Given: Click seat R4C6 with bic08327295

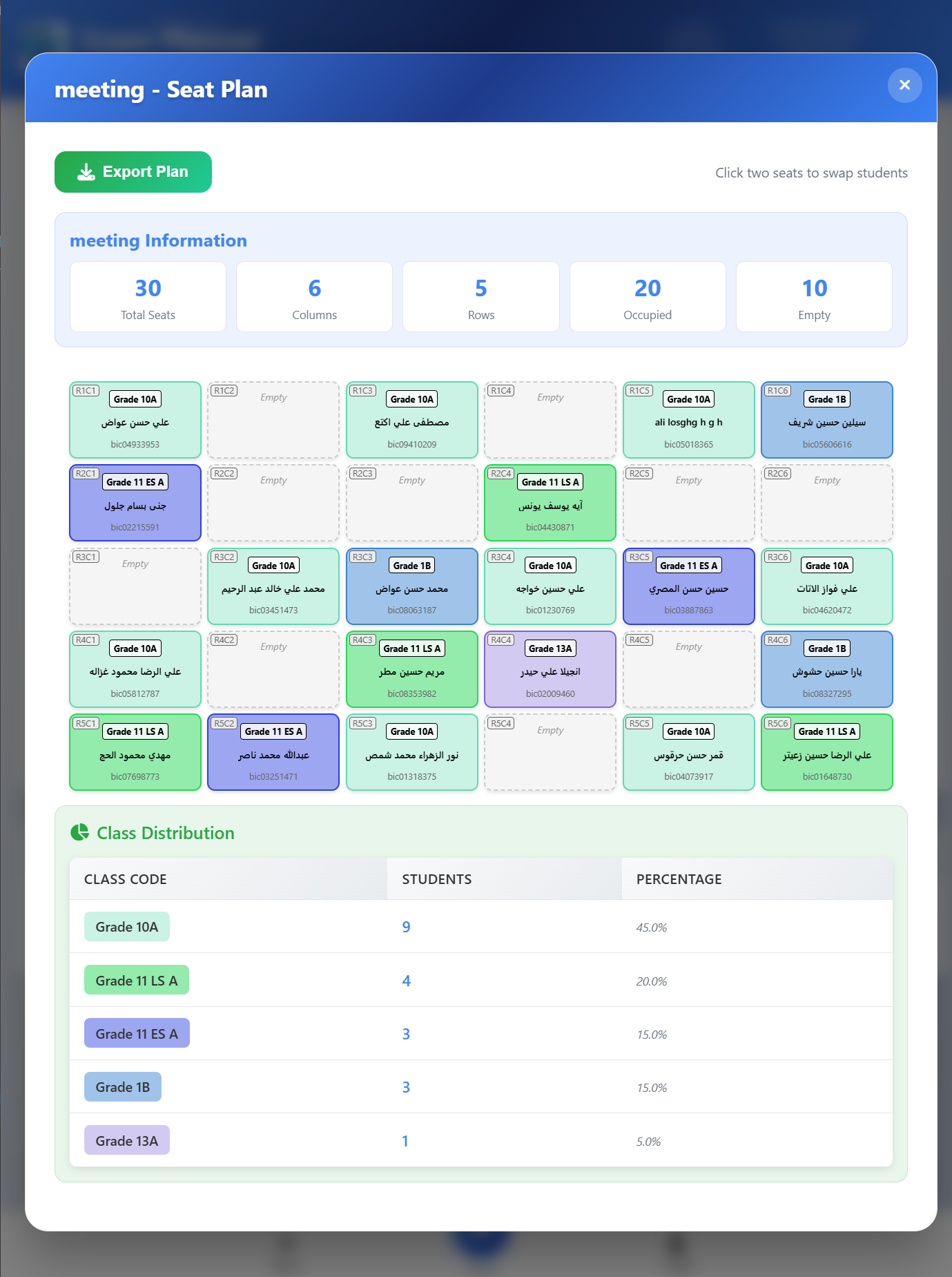Looking at the screenshot, I should coord(827,669).
